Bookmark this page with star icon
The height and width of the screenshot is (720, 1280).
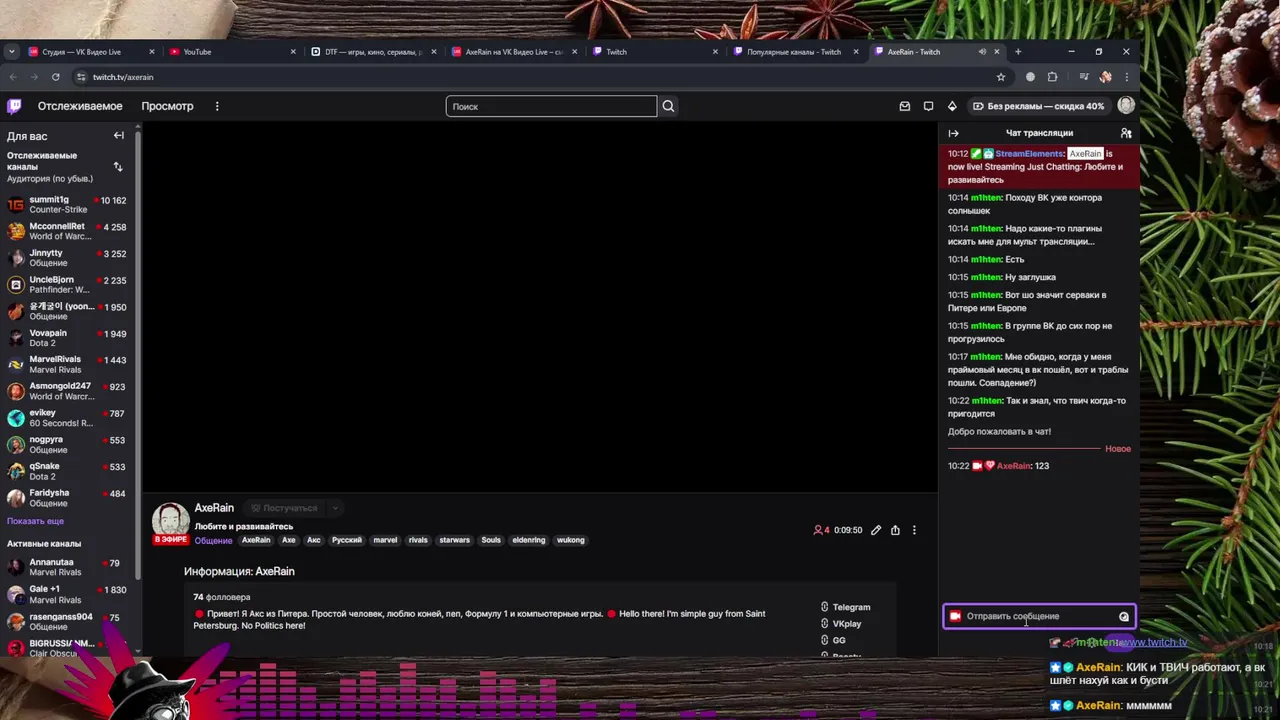click(1001, 77)
